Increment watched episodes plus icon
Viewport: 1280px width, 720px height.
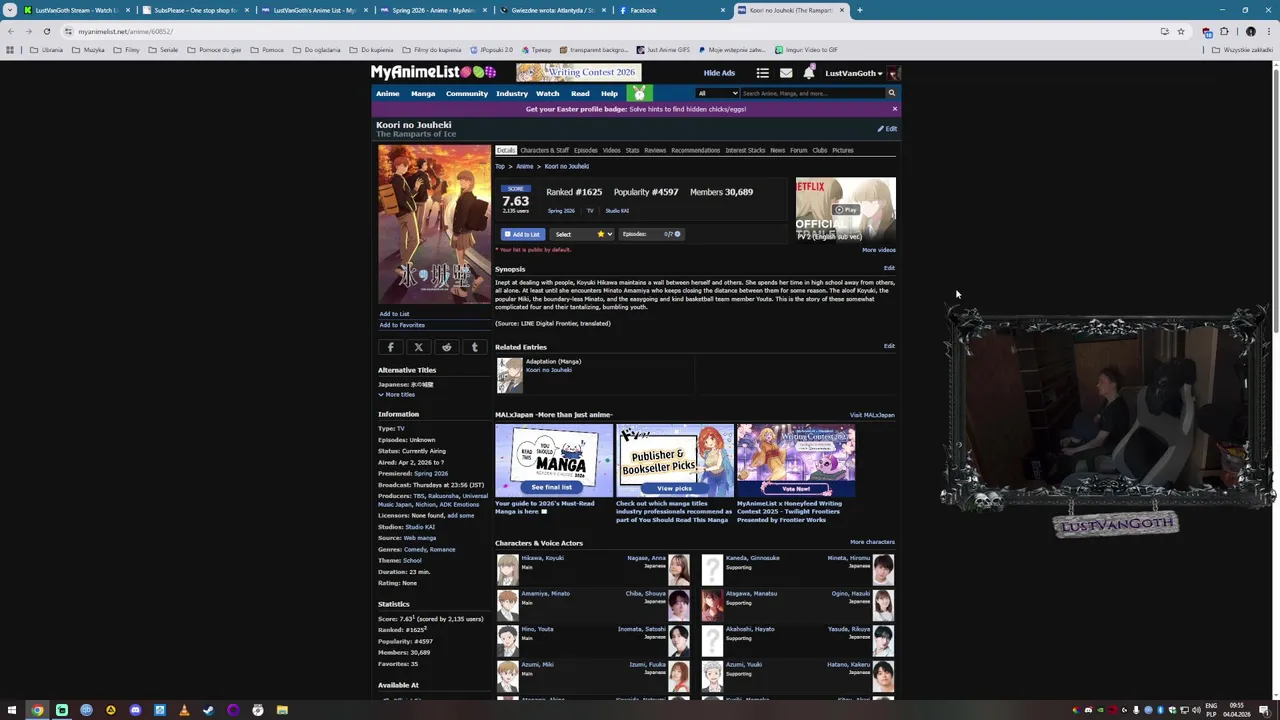(x=677, y=234)
